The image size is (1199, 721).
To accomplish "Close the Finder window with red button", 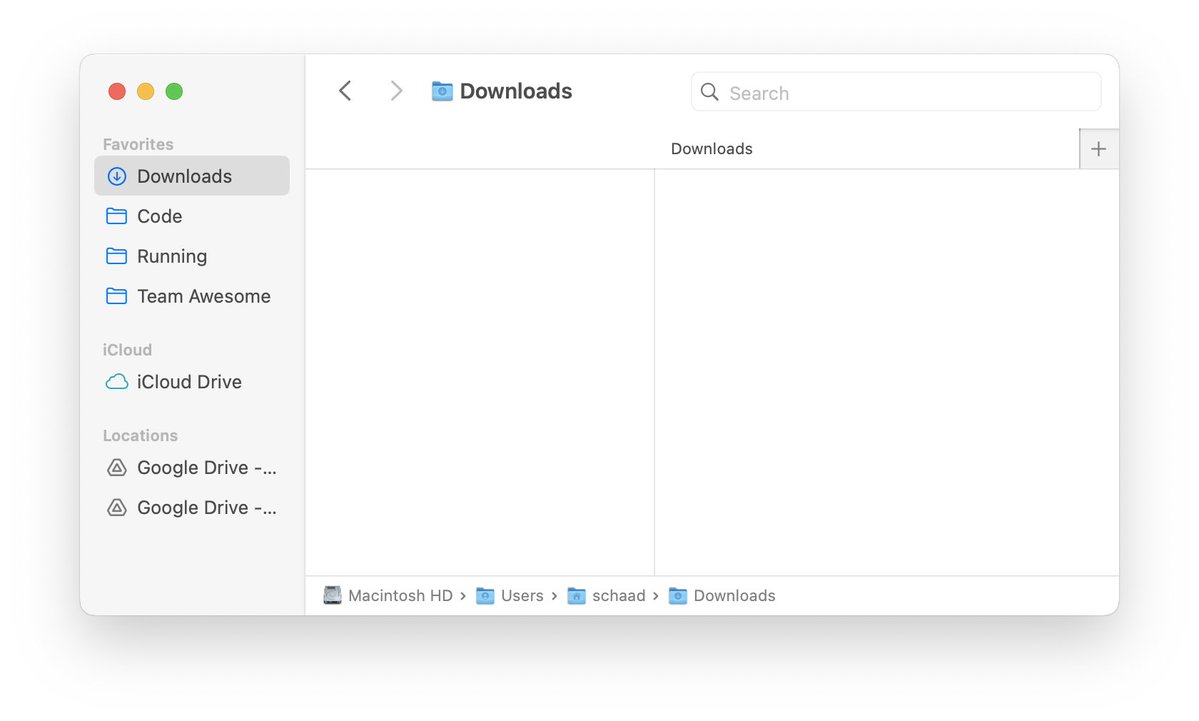I will [117, 92].
